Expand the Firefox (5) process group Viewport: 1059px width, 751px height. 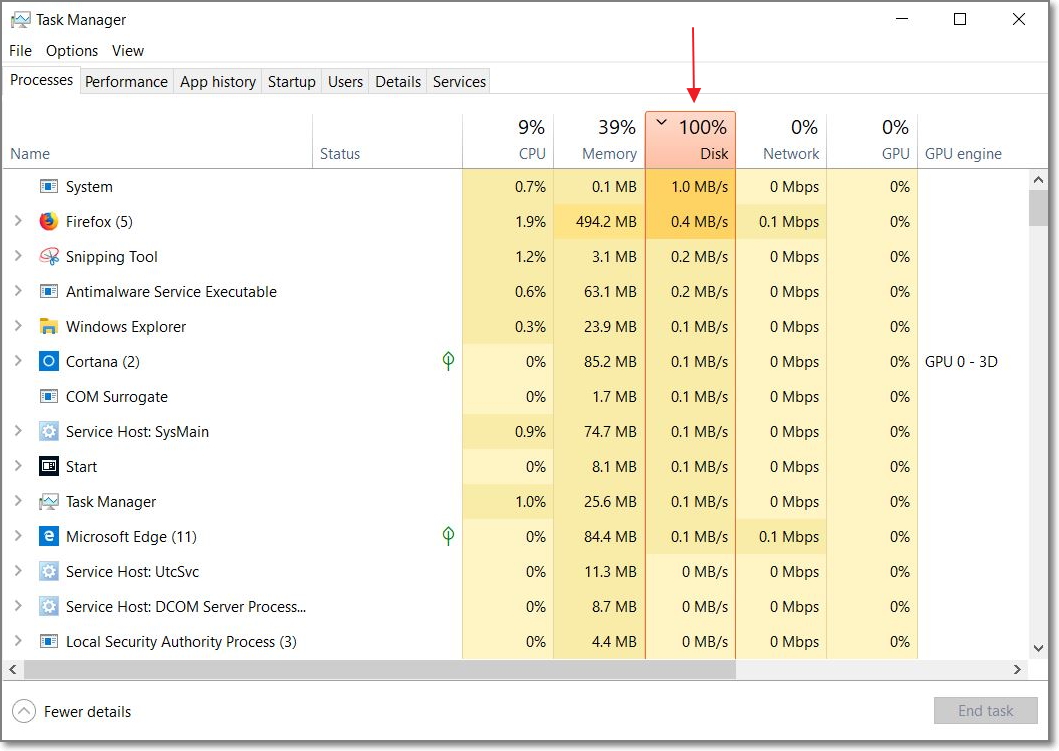[x=18, y=221]
